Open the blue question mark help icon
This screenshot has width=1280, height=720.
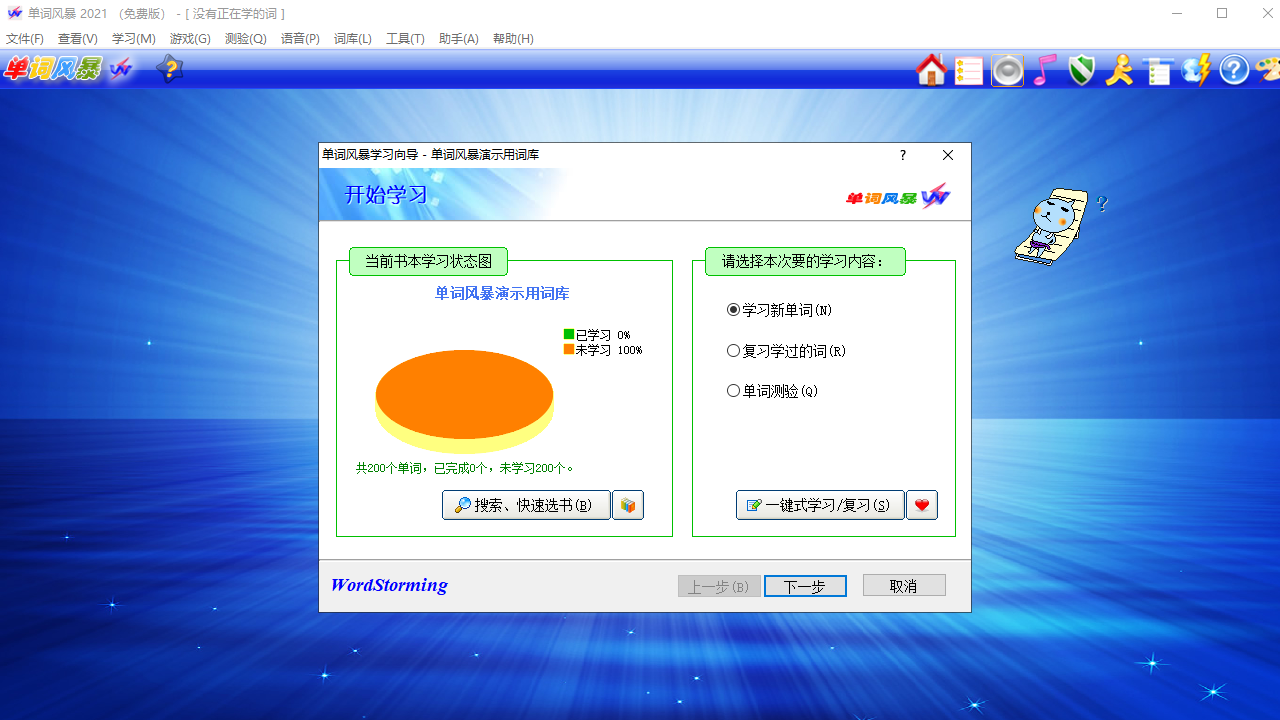[x=1233, y=70]
